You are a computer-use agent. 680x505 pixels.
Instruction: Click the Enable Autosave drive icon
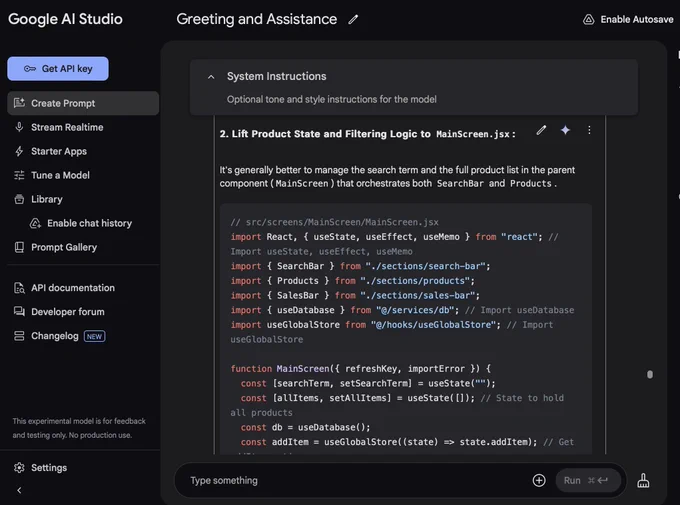tap(588, 20)
